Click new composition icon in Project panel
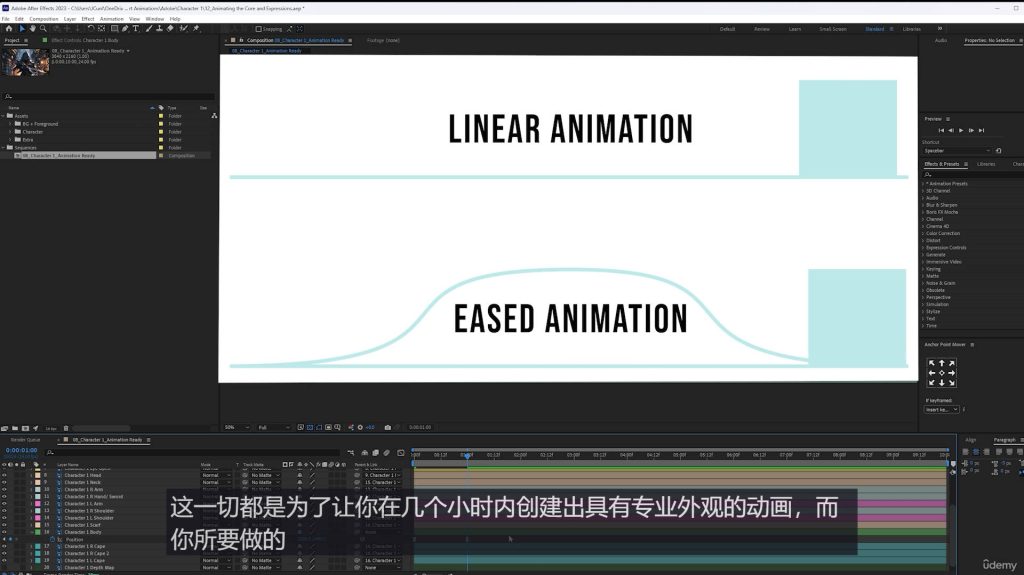 coord(25,428)
